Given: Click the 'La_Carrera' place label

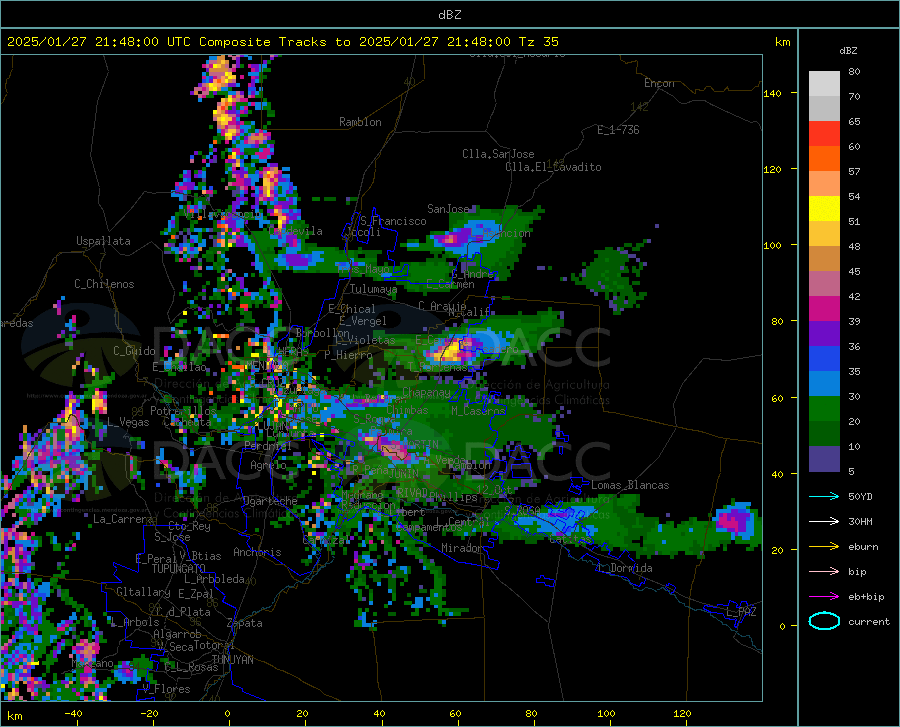Looking at the screenshot, I should coord(123,519).
